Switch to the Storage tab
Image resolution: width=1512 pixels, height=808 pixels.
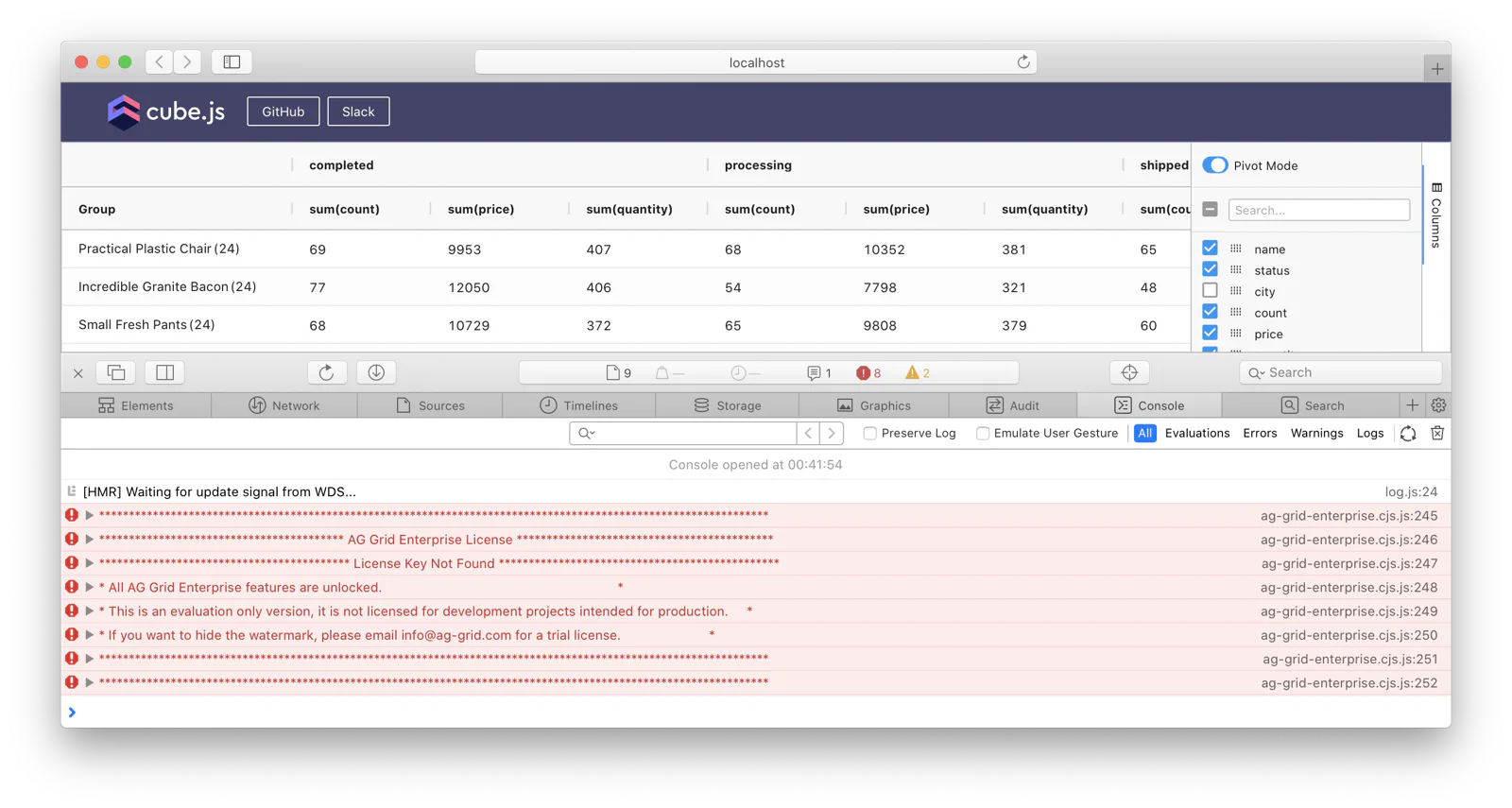tap(727, 405)
